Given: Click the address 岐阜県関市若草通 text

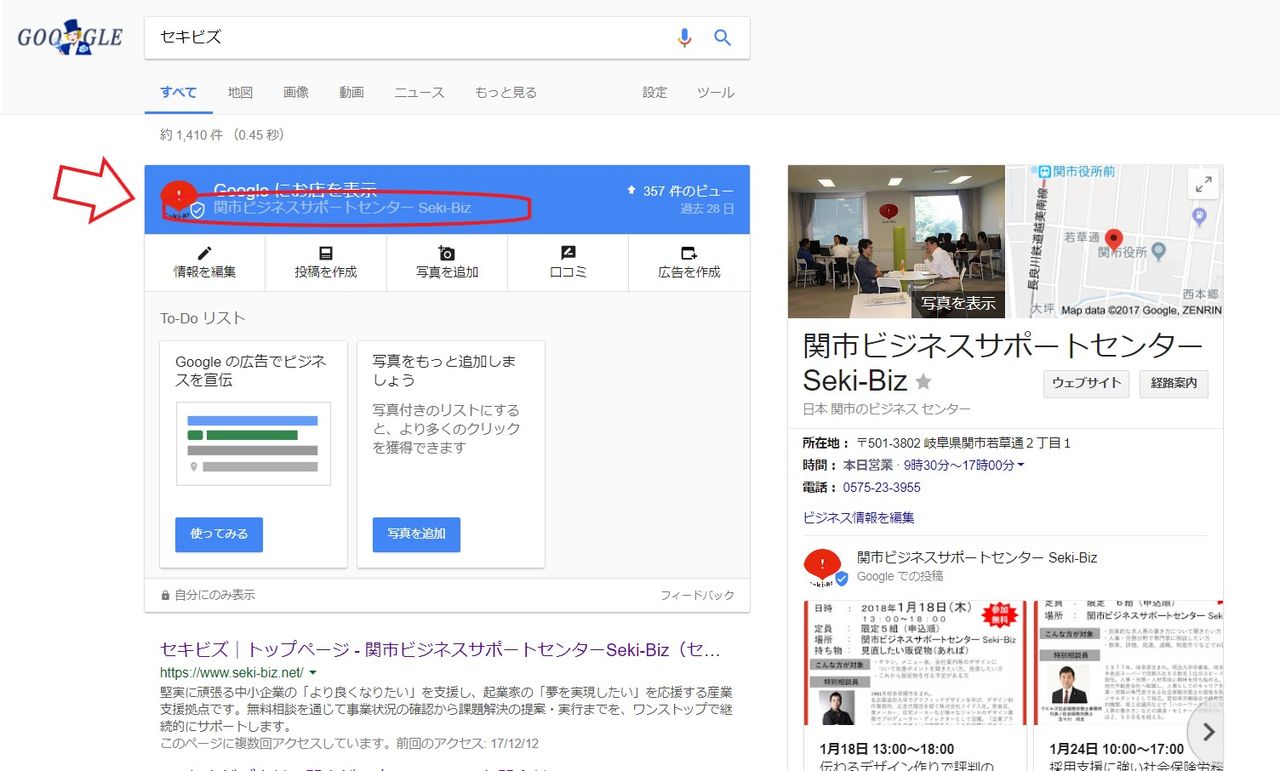Looking at the screenshot, I should click(964, 443).
